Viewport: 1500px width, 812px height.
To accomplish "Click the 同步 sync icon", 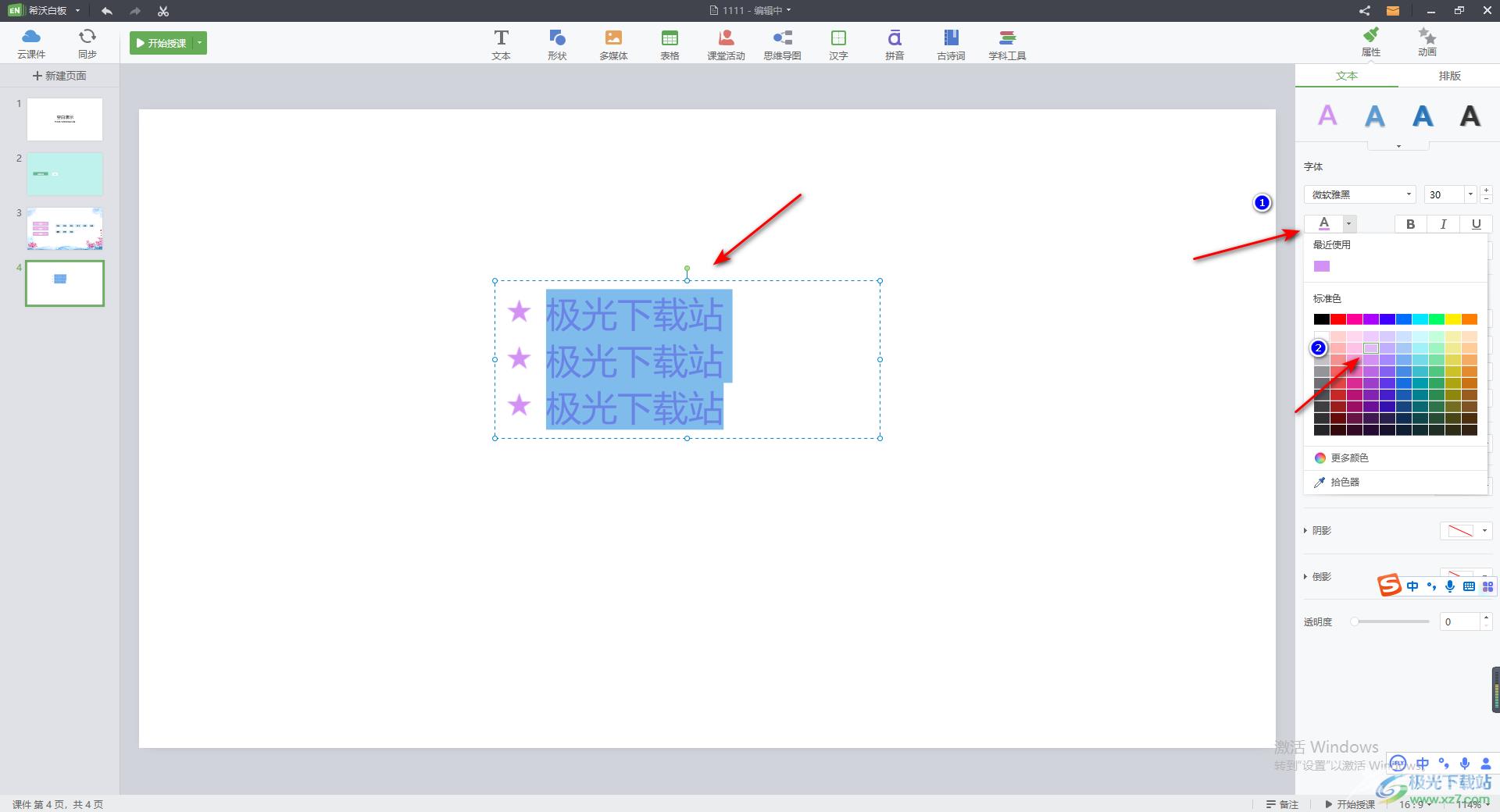I will 87,43.
